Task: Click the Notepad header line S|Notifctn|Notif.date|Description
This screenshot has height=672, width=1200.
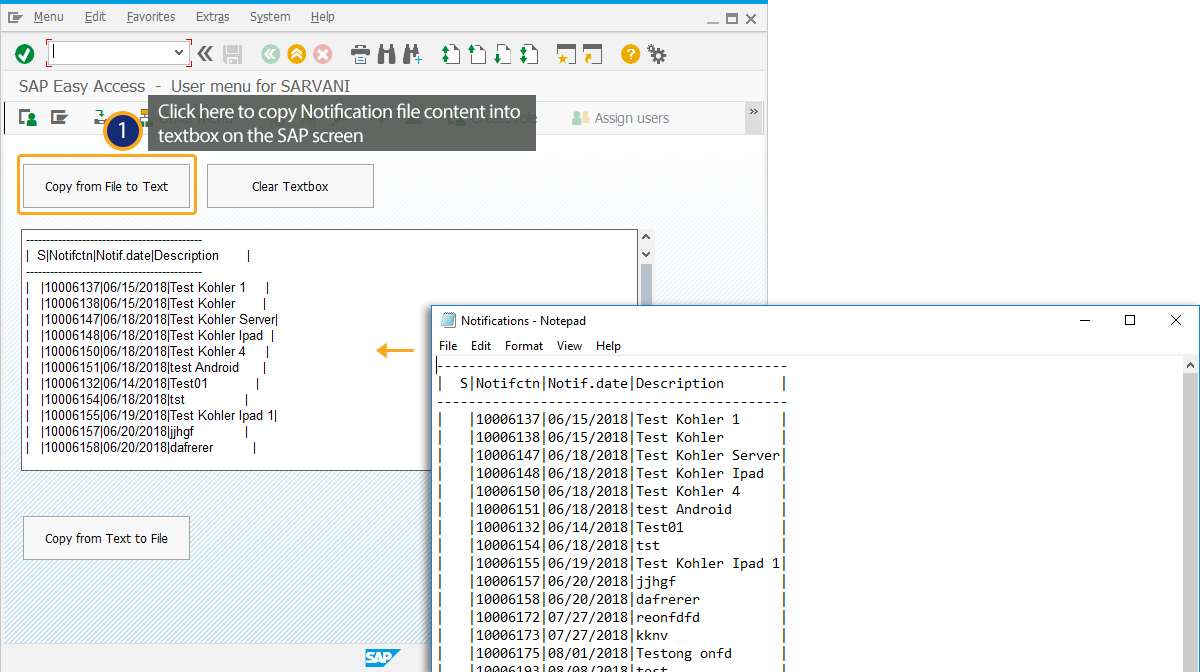Action: pos(611,383)
